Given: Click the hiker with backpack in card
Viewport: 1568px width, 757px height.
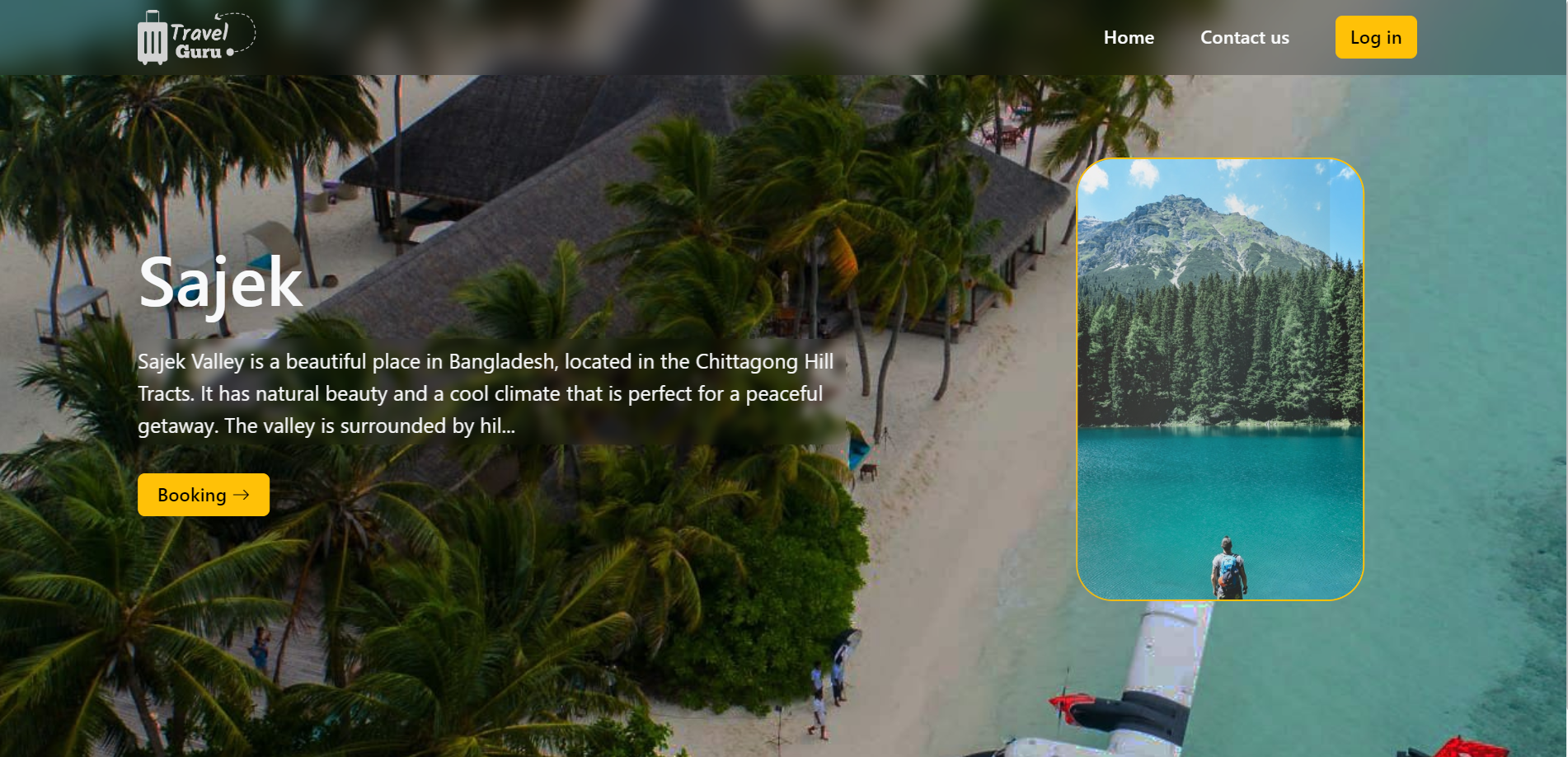Looking at the screenshot, I should [1228, 568].
